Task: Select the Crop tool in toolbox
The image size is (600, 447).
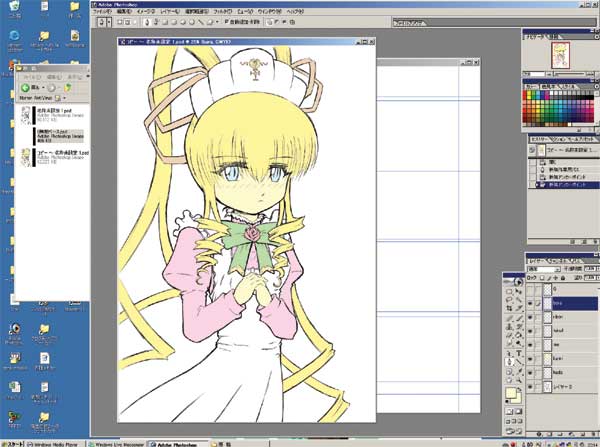Action: 509,308
